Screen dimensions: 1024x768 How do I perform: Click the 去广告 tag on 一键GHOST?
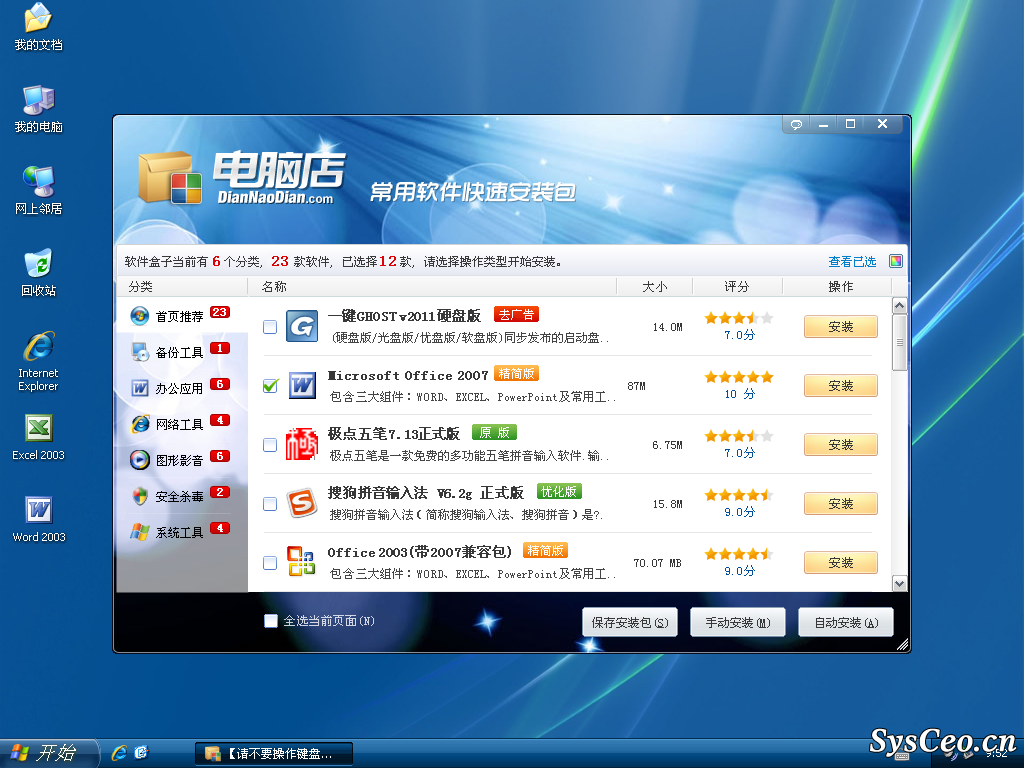point(516,314)
